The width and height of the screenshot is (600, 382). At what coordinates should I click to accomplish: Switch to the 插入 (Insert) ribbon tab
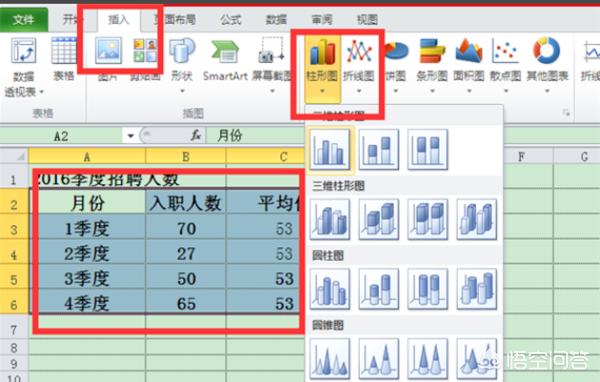point(119,19)
